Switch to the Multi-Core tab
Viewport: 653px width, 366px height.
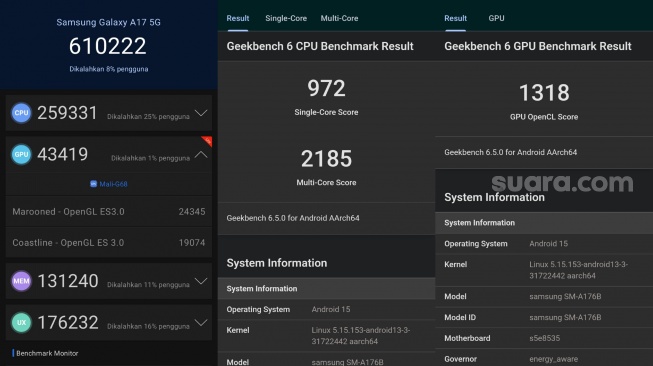339,18
